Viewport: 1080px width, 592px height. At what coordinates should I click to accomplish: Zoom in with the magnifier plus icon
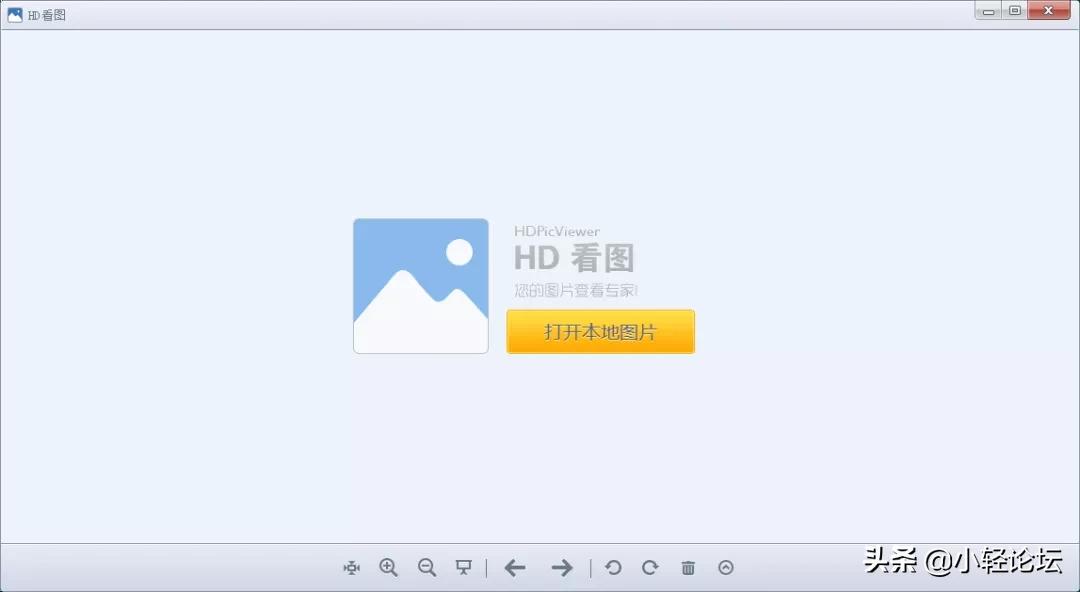(x=388, y=567)
